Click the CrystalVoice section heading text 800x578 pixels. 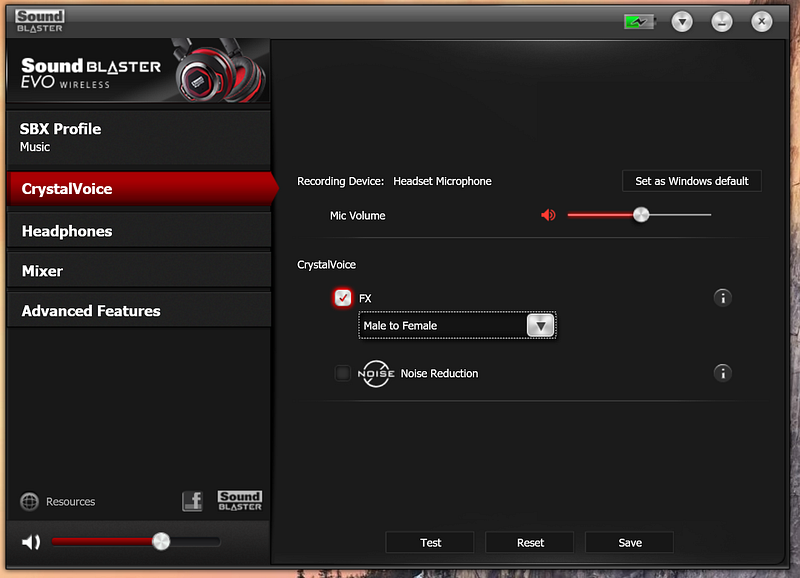327,265
